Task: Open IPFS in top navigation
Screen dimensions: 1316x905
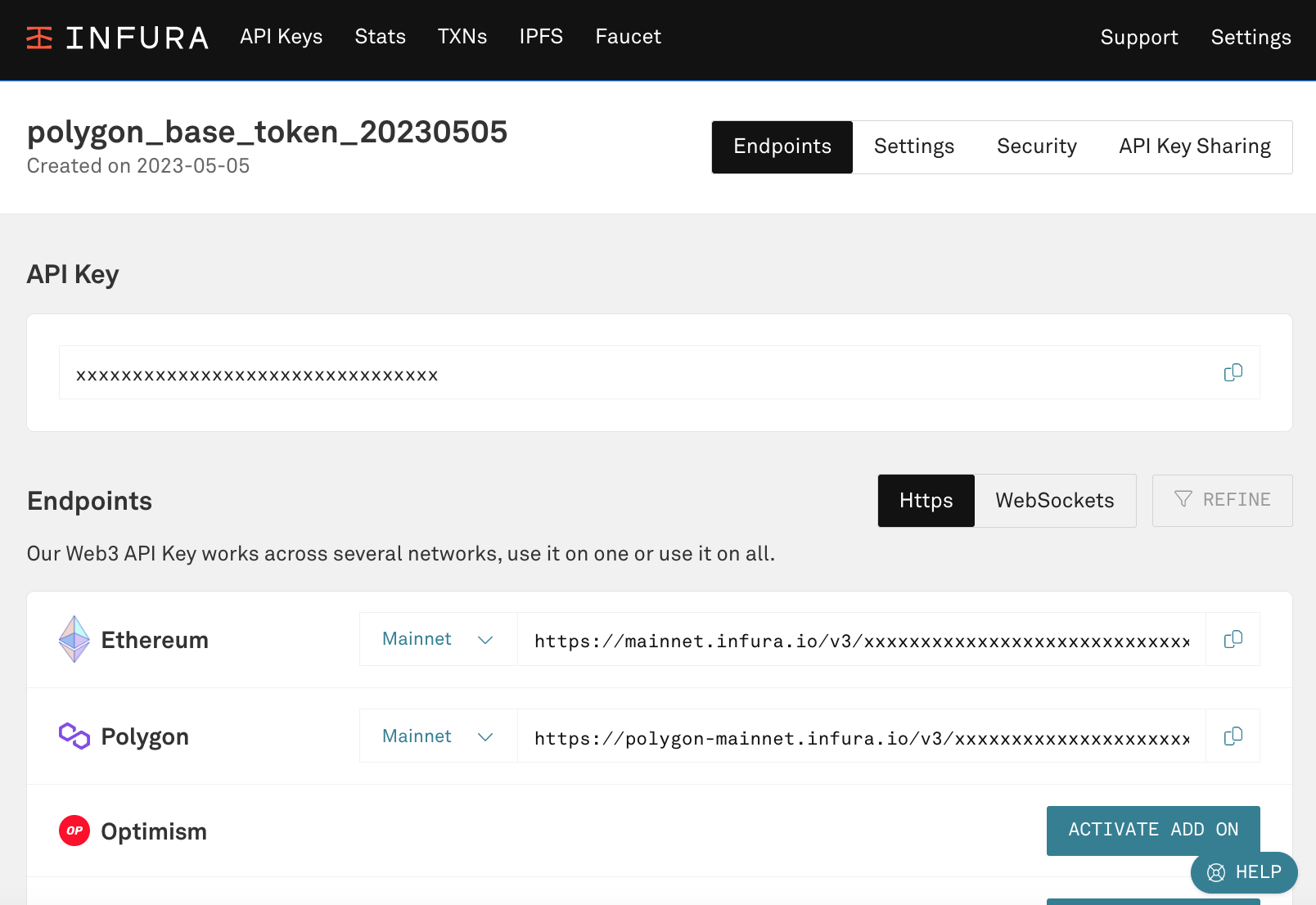Action: [541, 37]
